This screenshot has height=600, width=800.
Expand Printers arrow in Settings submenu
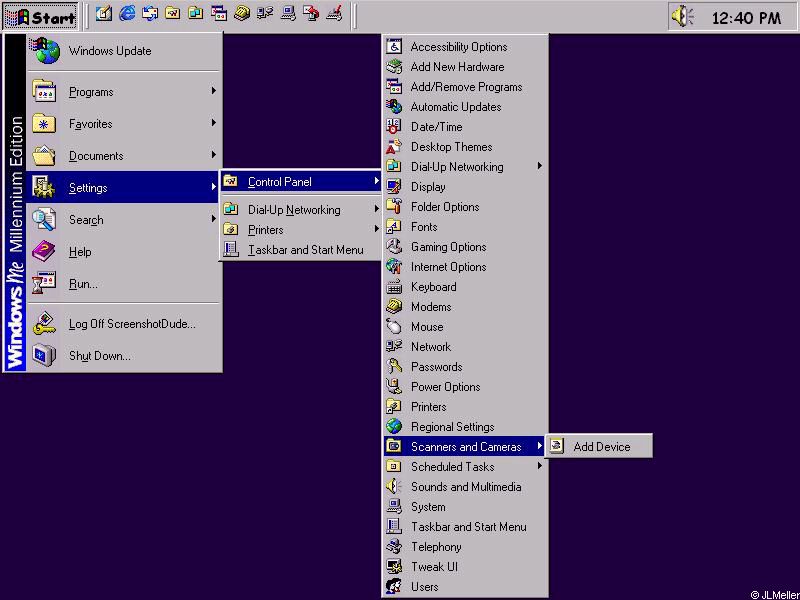[x=377, y=229]
